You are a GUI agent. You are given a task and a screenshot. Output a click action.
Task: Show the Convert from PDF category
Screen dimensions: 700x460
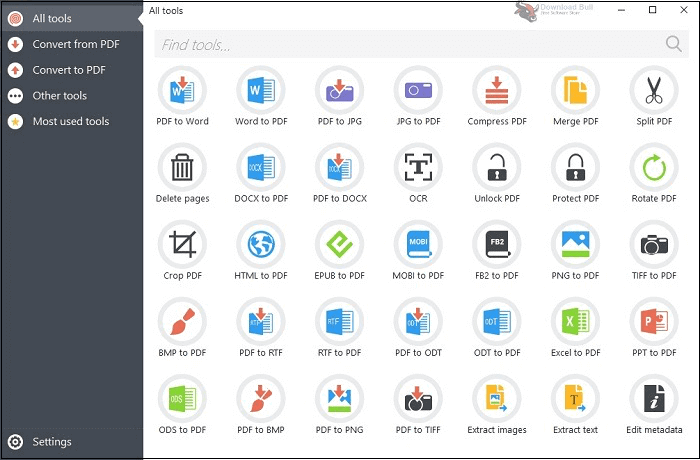pos(71,44)
